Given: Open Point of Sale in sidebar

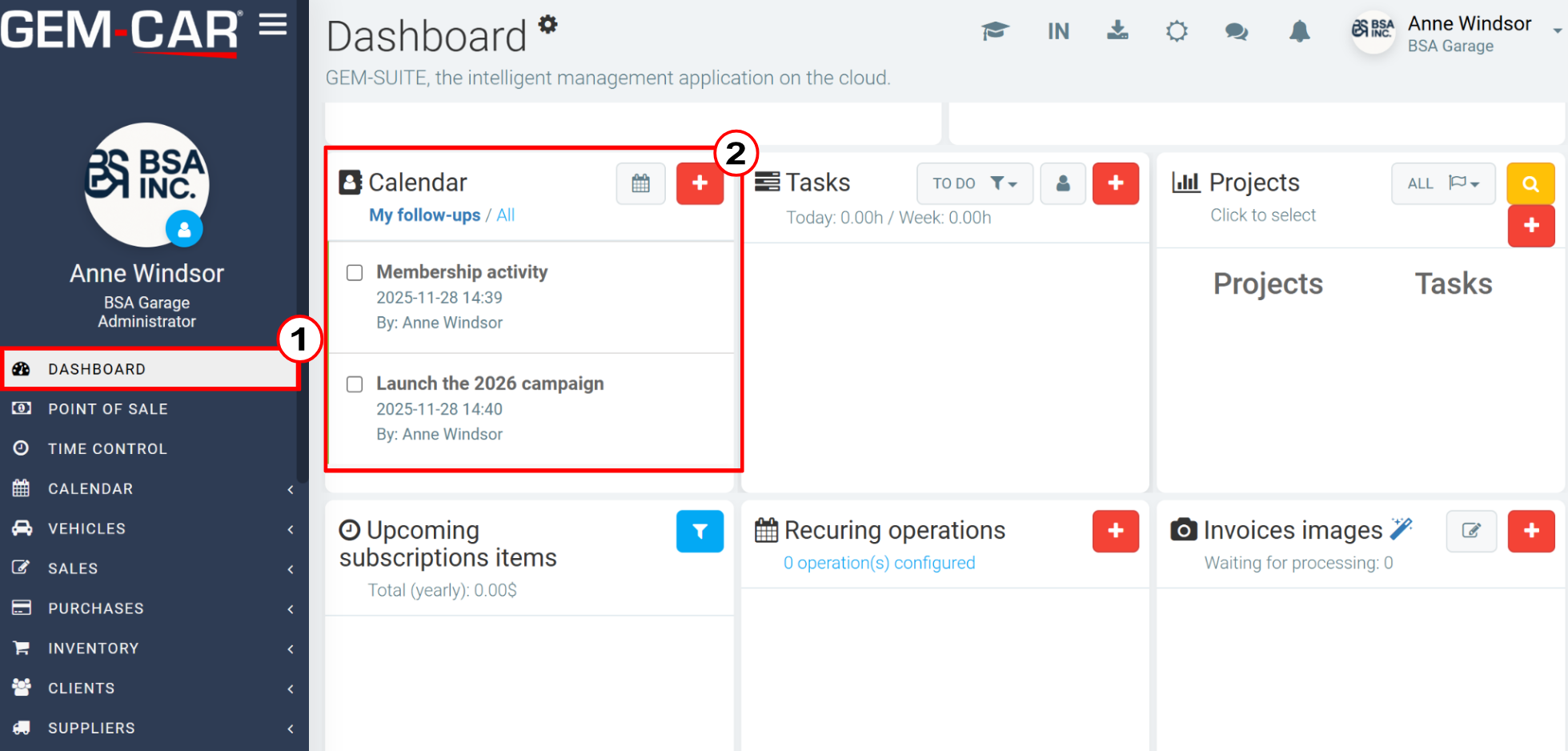Looking at the screenshot, I should coord(107,409).
